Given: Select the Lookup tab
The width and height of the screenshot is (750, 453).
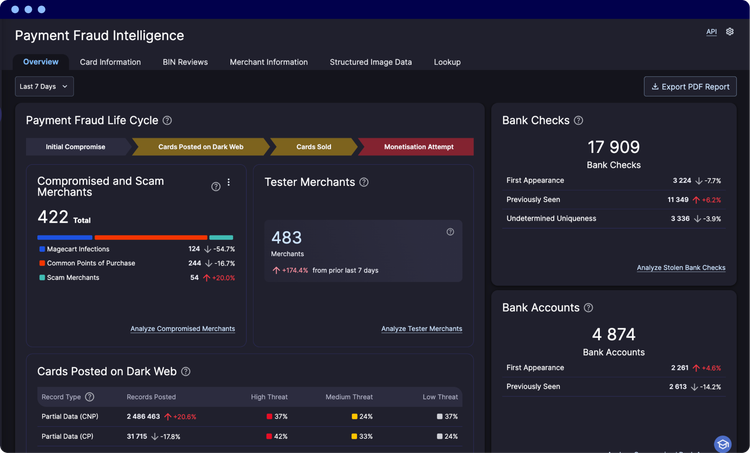Looking at the screenshot, I should pos(447,62).
